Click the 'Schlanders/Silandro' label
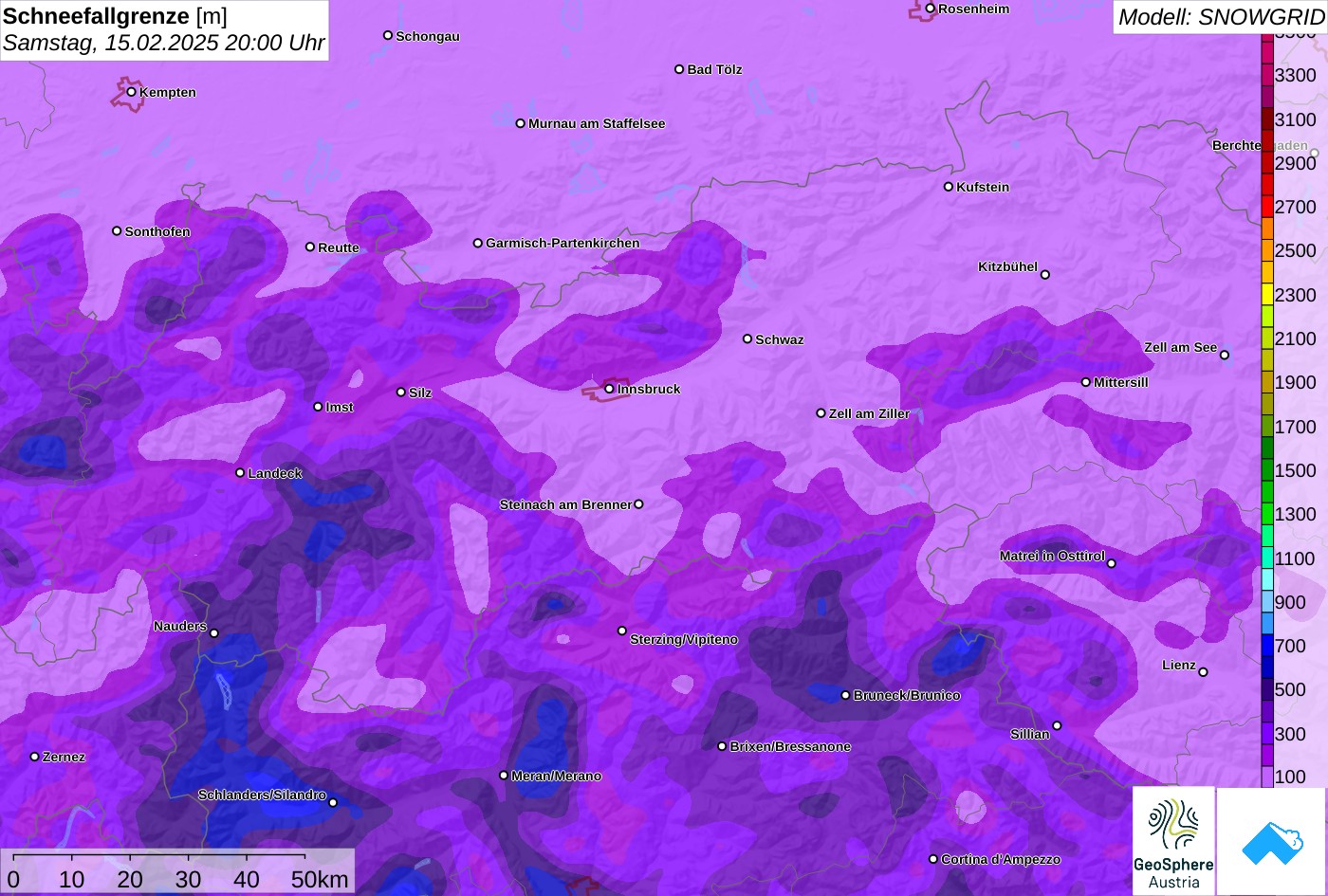The image size is (1328, 896). pos(262,795)
